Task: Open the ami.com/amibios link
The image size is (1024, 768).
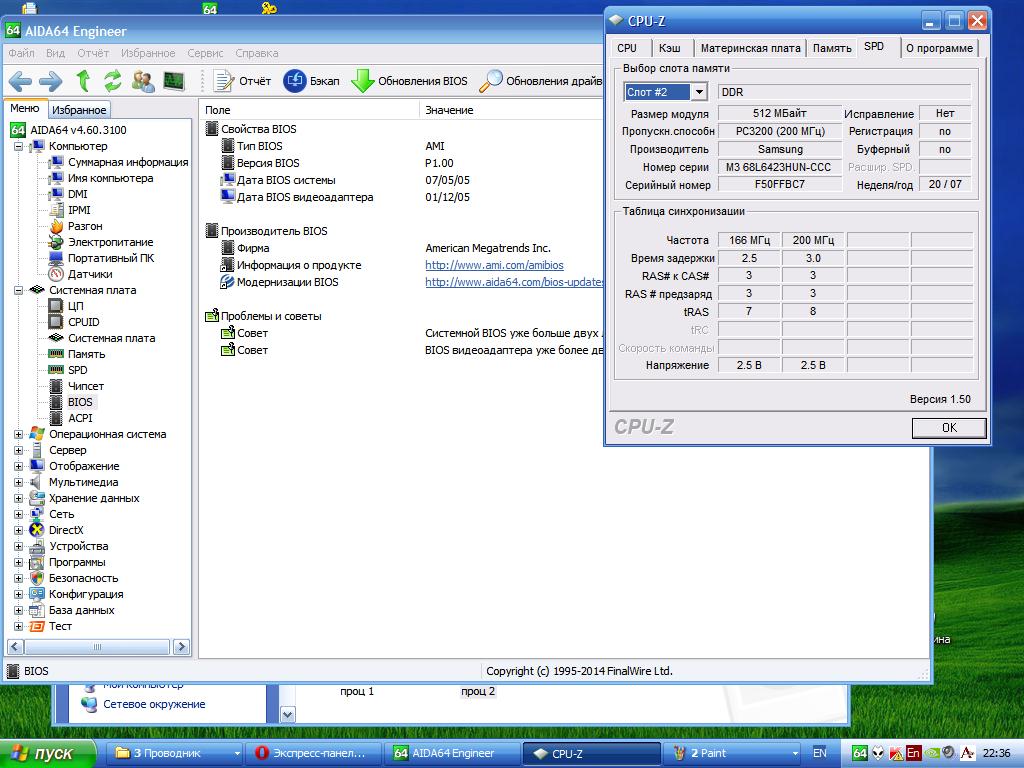Action: (494, 265)
